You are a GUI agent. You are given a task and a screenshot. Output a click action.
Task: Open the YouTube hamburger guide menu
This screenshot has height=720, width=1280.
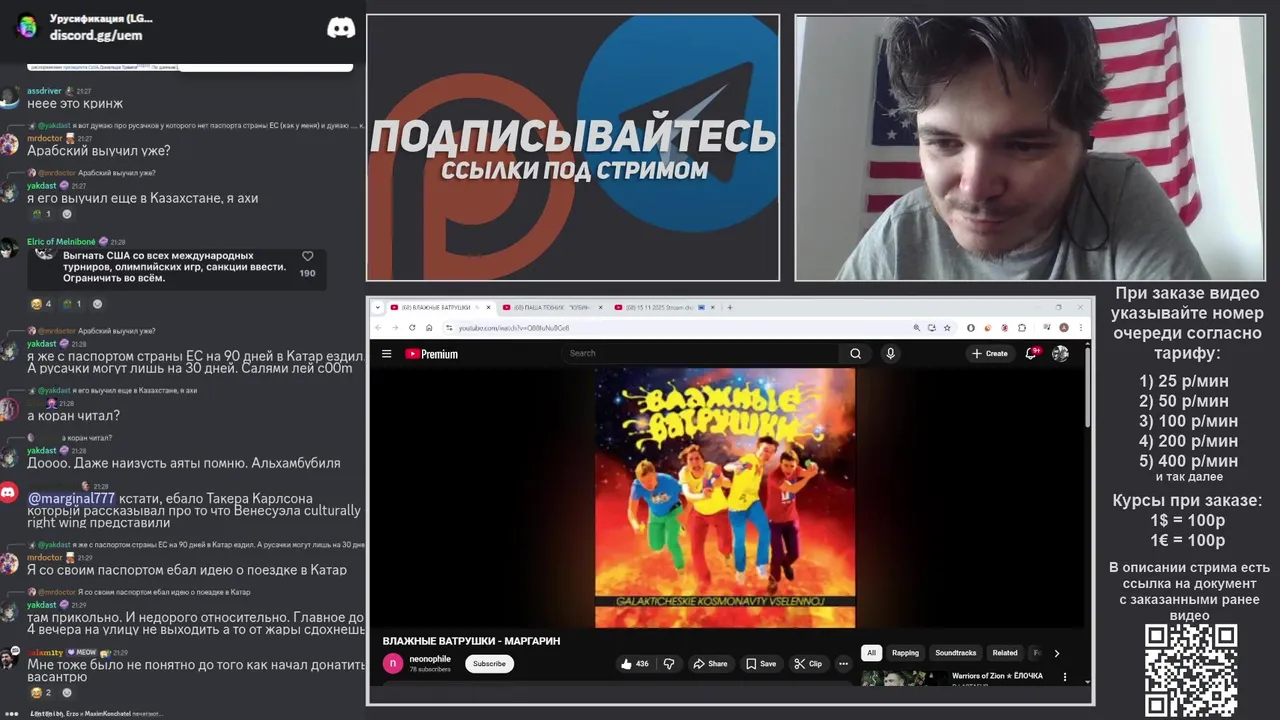tap(386, 354)
